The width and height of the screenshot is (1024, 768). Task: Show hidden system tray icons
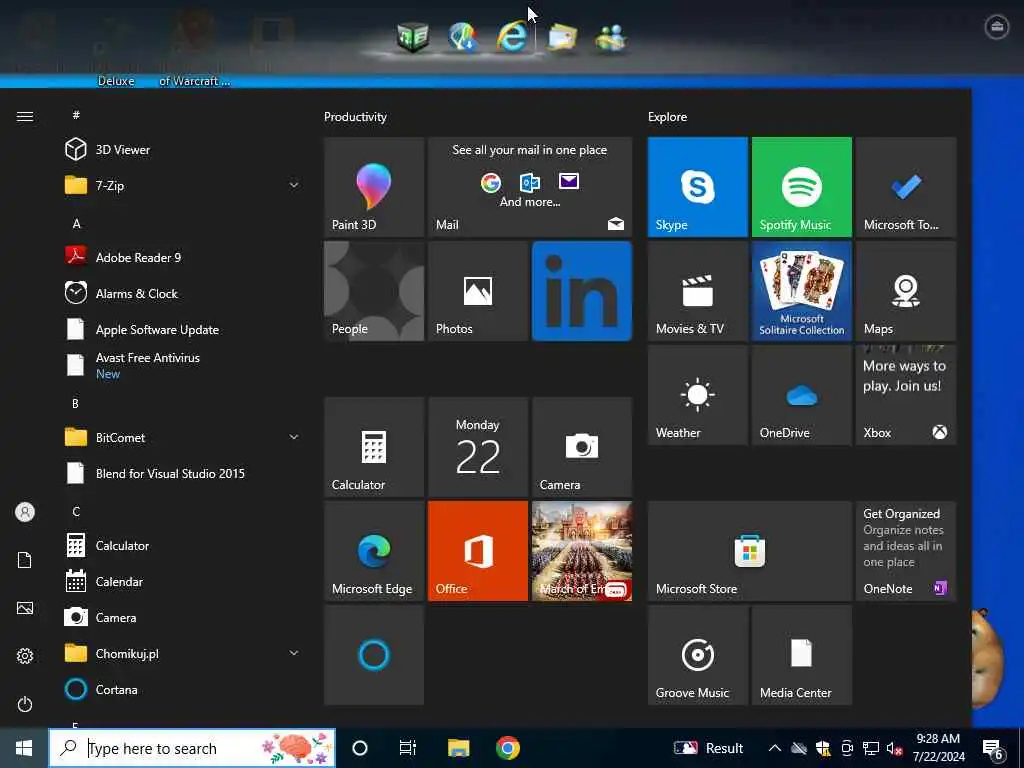pyautogui.click(x=775, y=748)
